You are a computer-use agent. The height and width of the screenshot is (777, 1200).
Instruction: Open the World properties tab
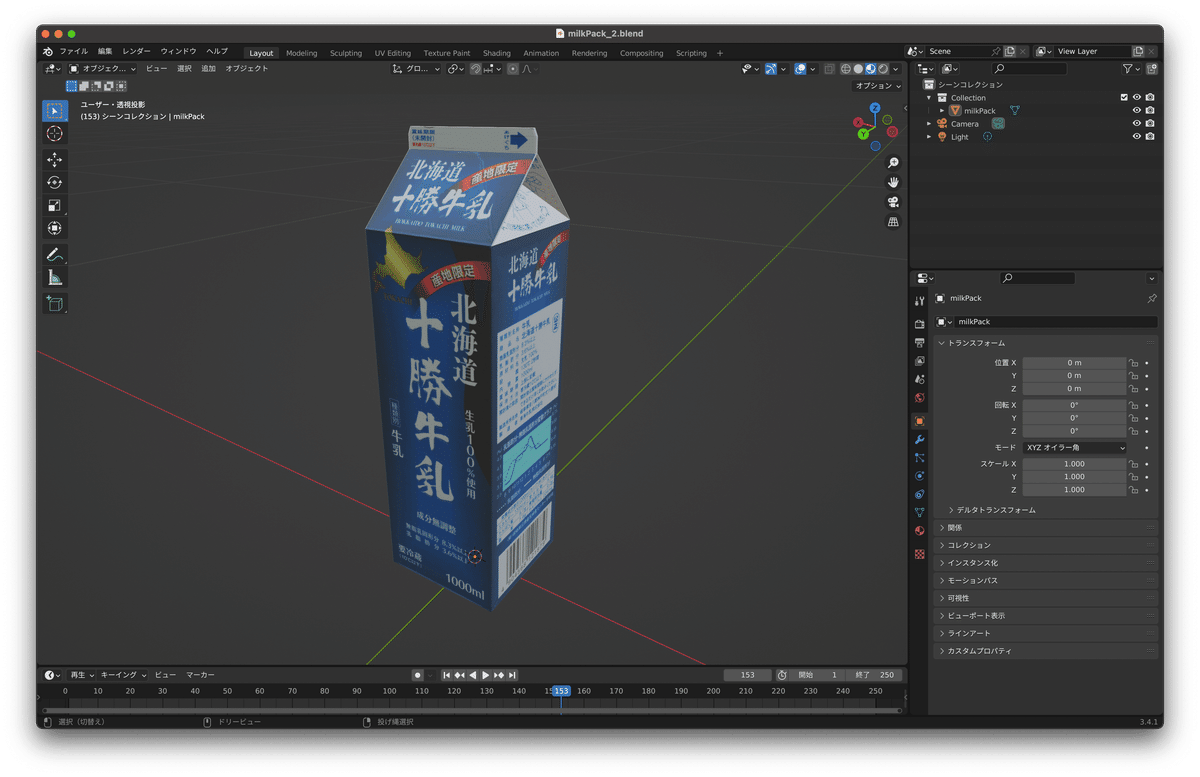(x=920, y=398)
